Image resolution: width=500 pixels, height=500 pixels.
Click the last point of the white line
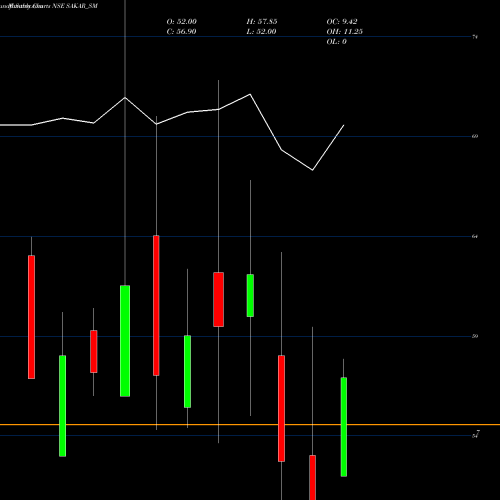344,125
